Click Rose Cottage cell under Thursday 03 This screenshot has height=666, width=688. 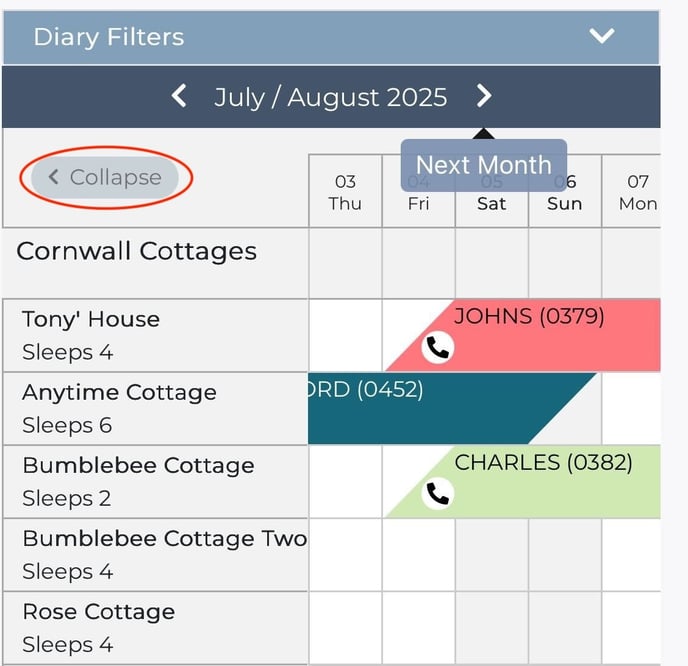click(345, 628)
